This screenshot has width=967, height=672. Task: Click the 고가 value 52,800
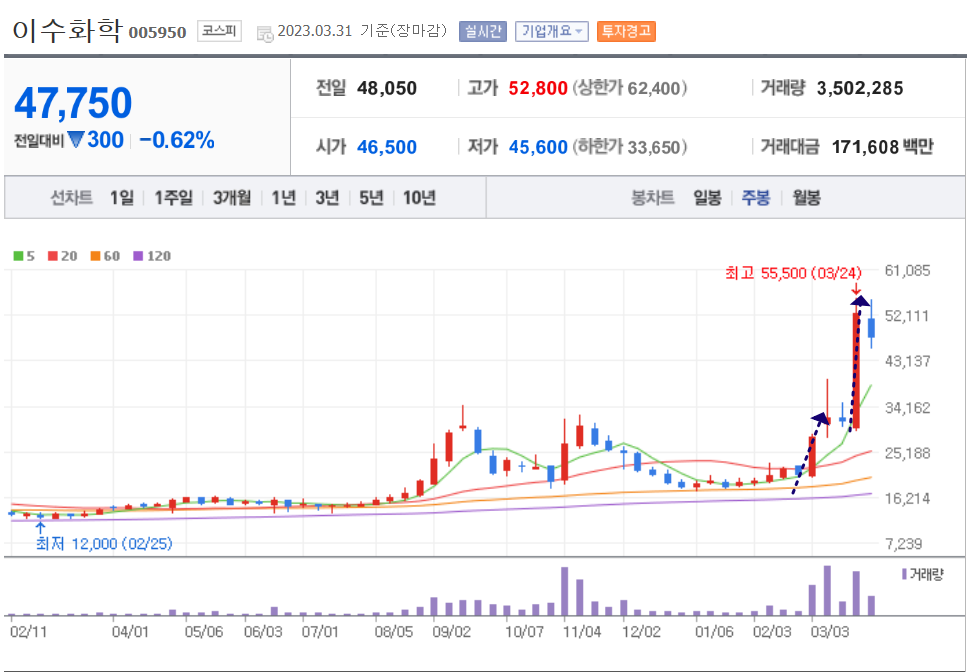click(x=538, y=88)
